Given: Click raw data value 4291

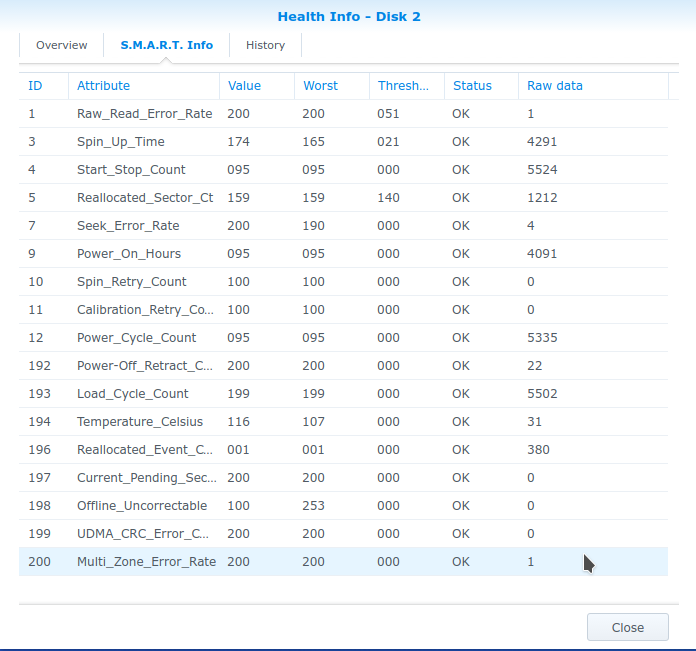Looking at the screenshot, I should [x=542, y=142].
